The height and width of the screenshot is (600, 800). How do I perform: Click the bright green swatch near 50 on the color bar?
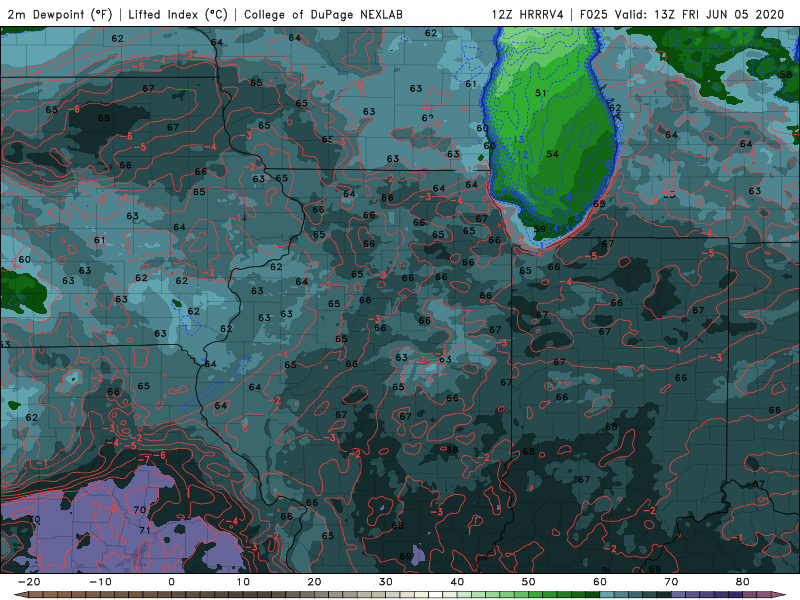535,595
